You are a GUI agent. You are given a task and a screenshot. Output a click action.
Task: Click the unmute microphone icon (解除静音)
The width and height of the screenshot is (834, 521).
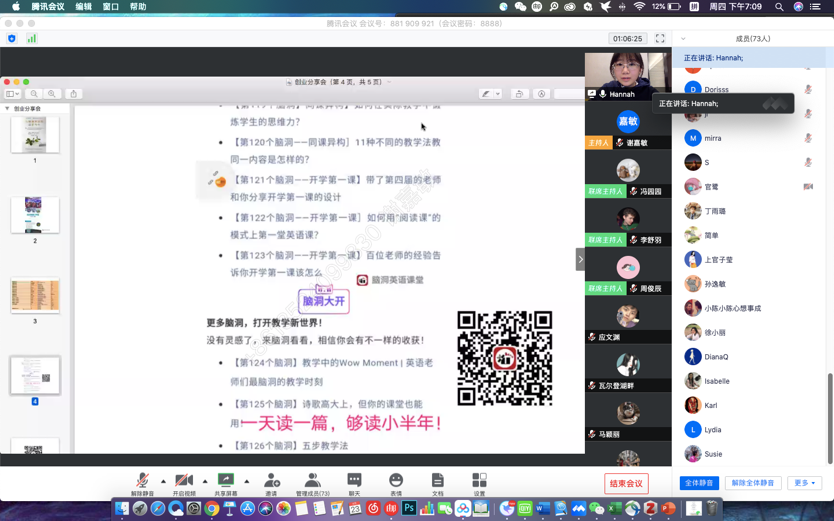click(x=143, y=482)
